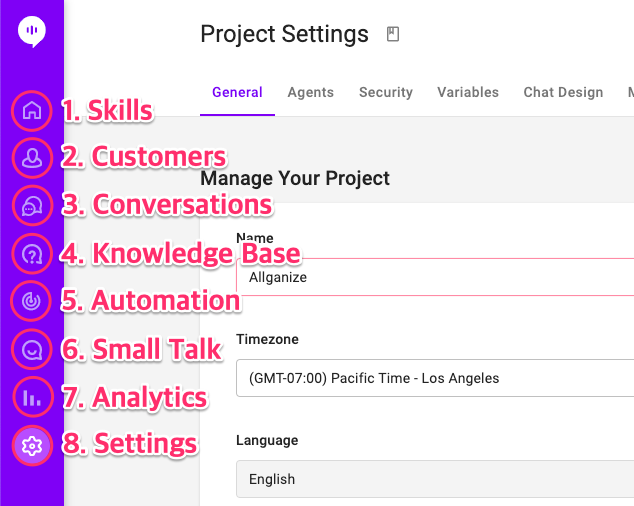Open the Chat Design tab
634x506 pixels.
click(x=563, y=92)
